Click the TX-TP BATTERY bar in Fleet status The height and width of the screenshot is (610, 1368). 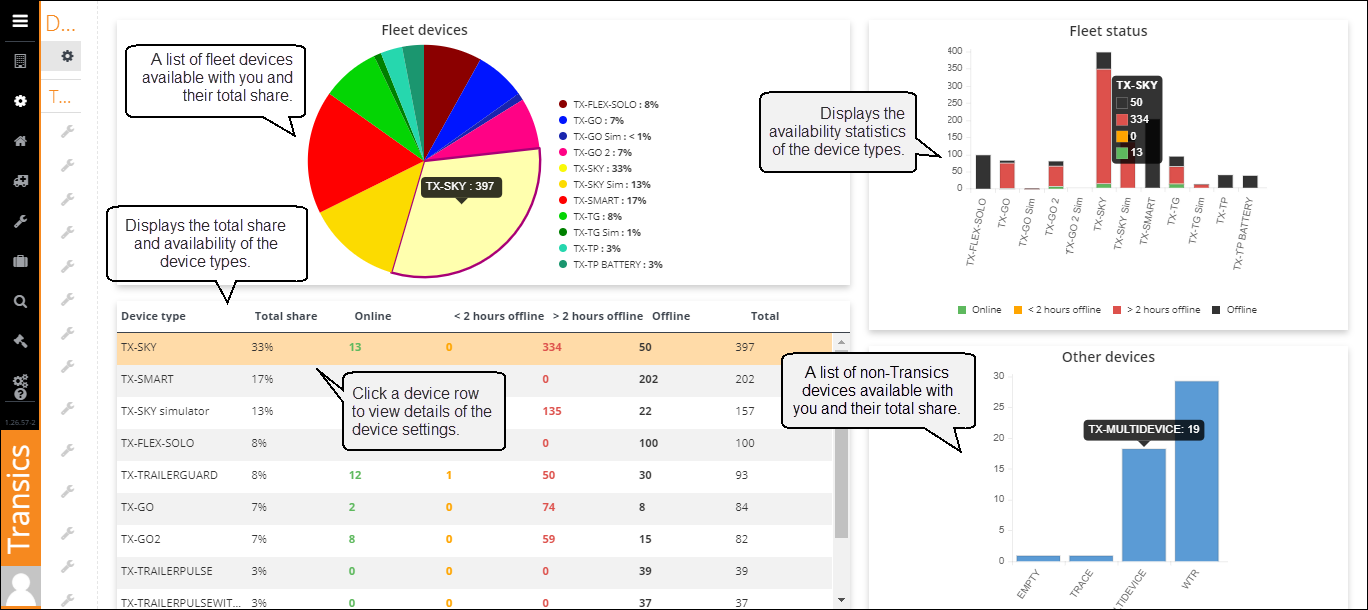[x=1250, y=182]
